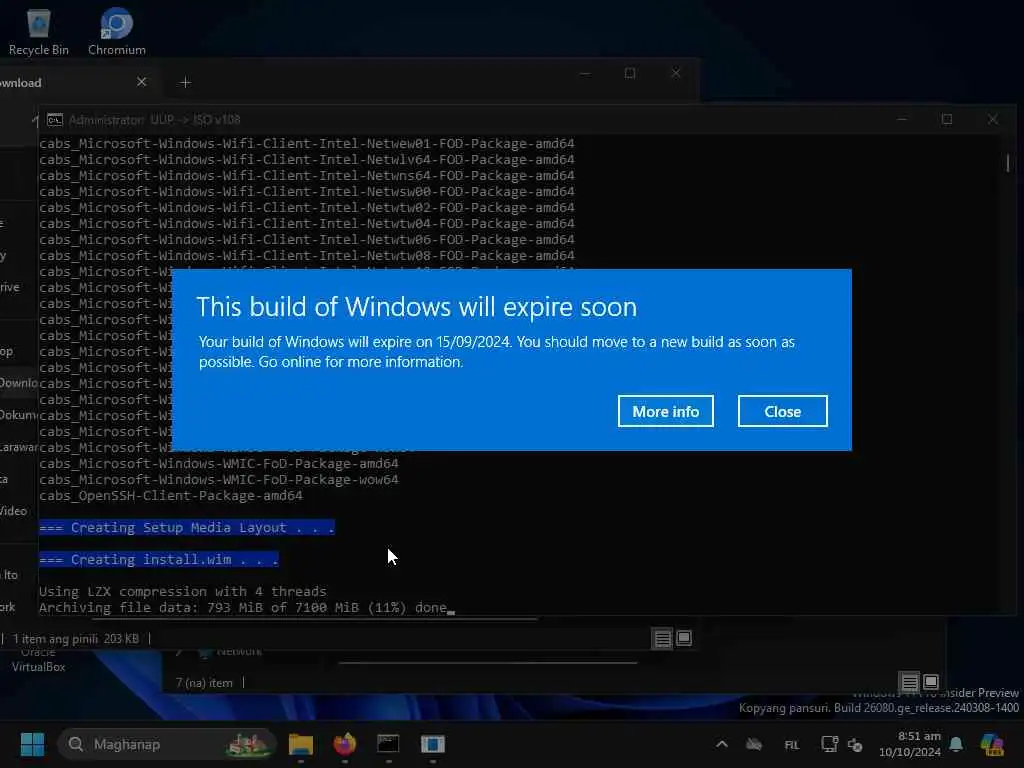Image resolution: width=1024 pixels, height=768 pixels.
Task: Maximize the UUP -> ISO console window
Action: (x=947, y=120)
